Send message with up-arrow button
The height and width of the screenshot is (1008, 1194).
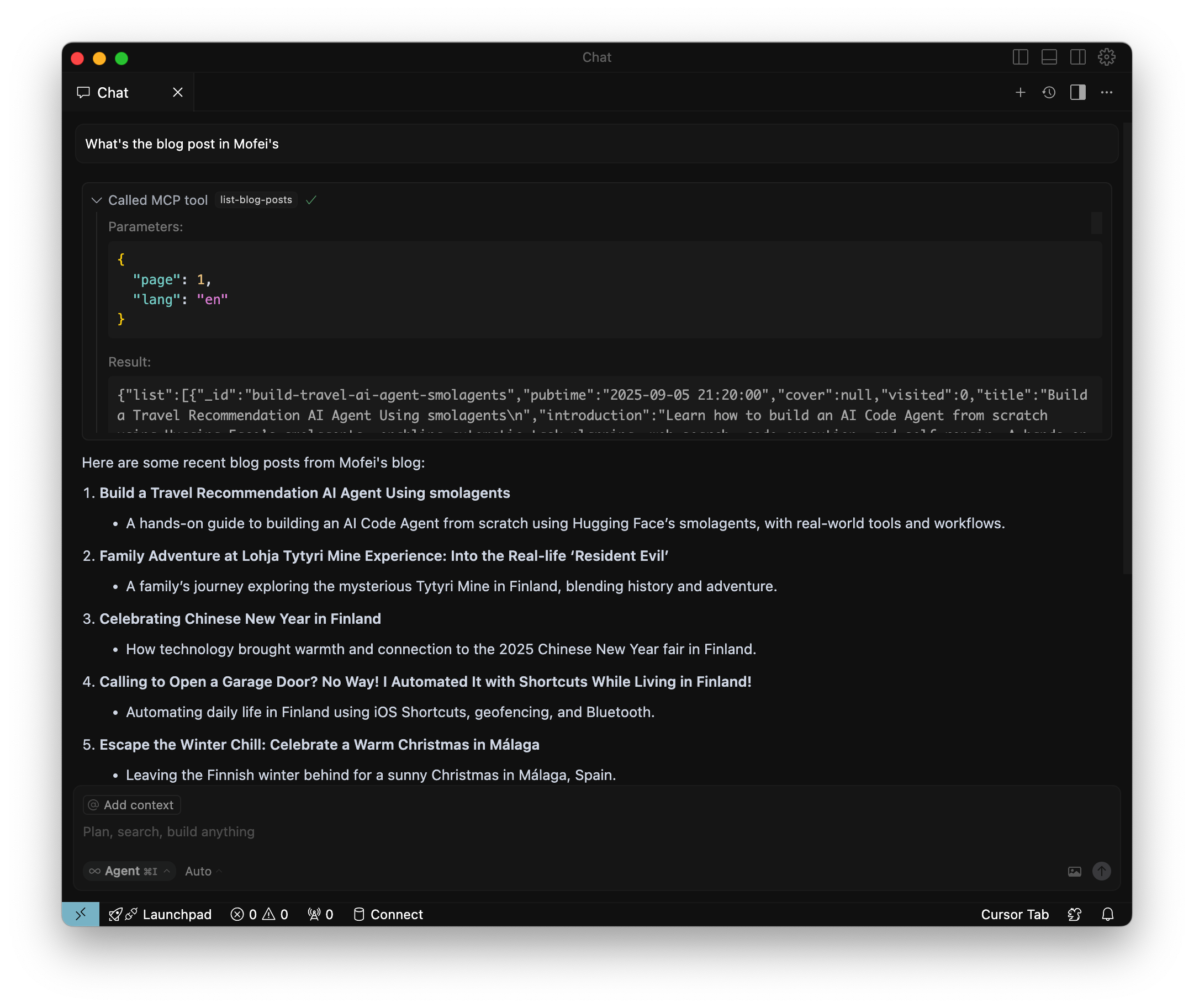pyautogui.click(x=1101, y=871)
